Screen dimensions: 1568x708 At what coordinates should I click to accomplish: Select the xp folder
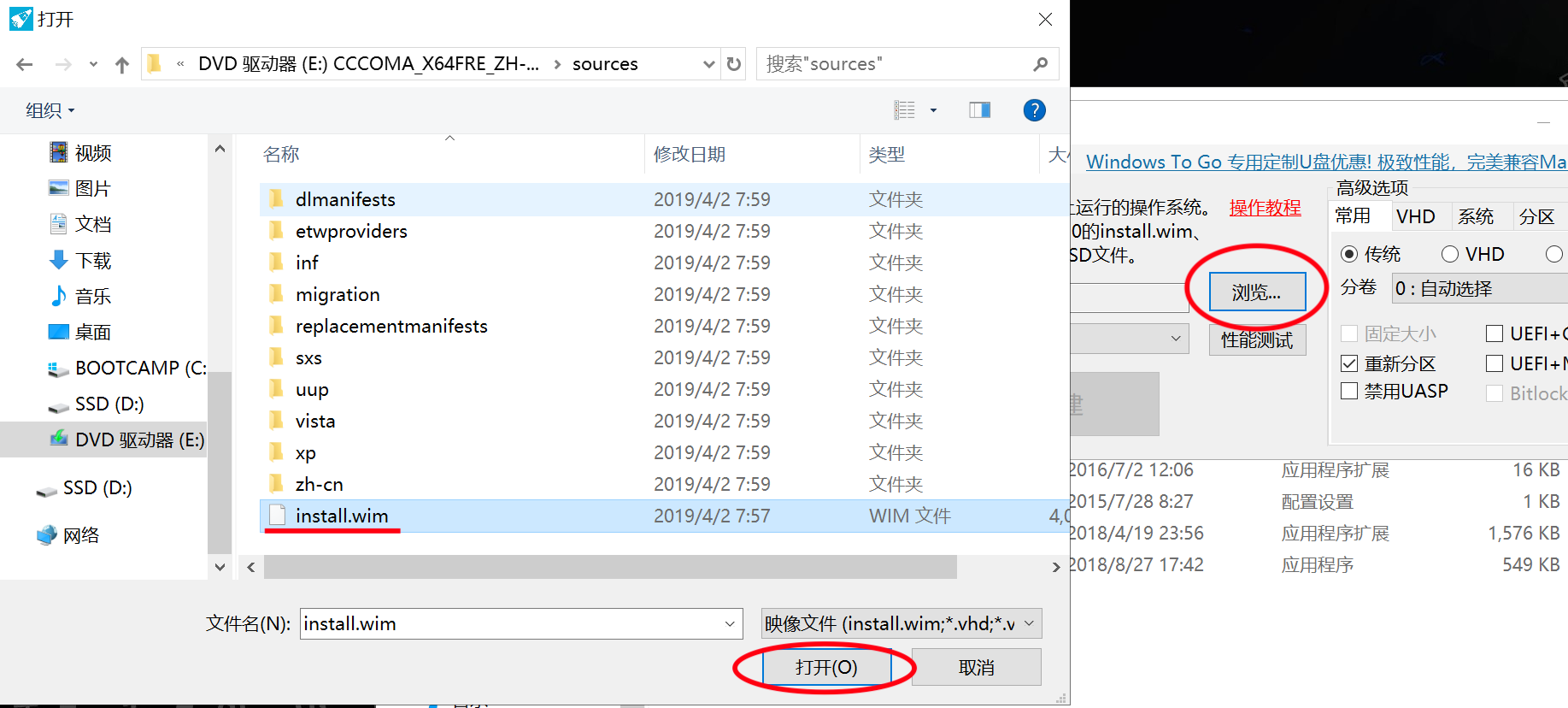305,452
